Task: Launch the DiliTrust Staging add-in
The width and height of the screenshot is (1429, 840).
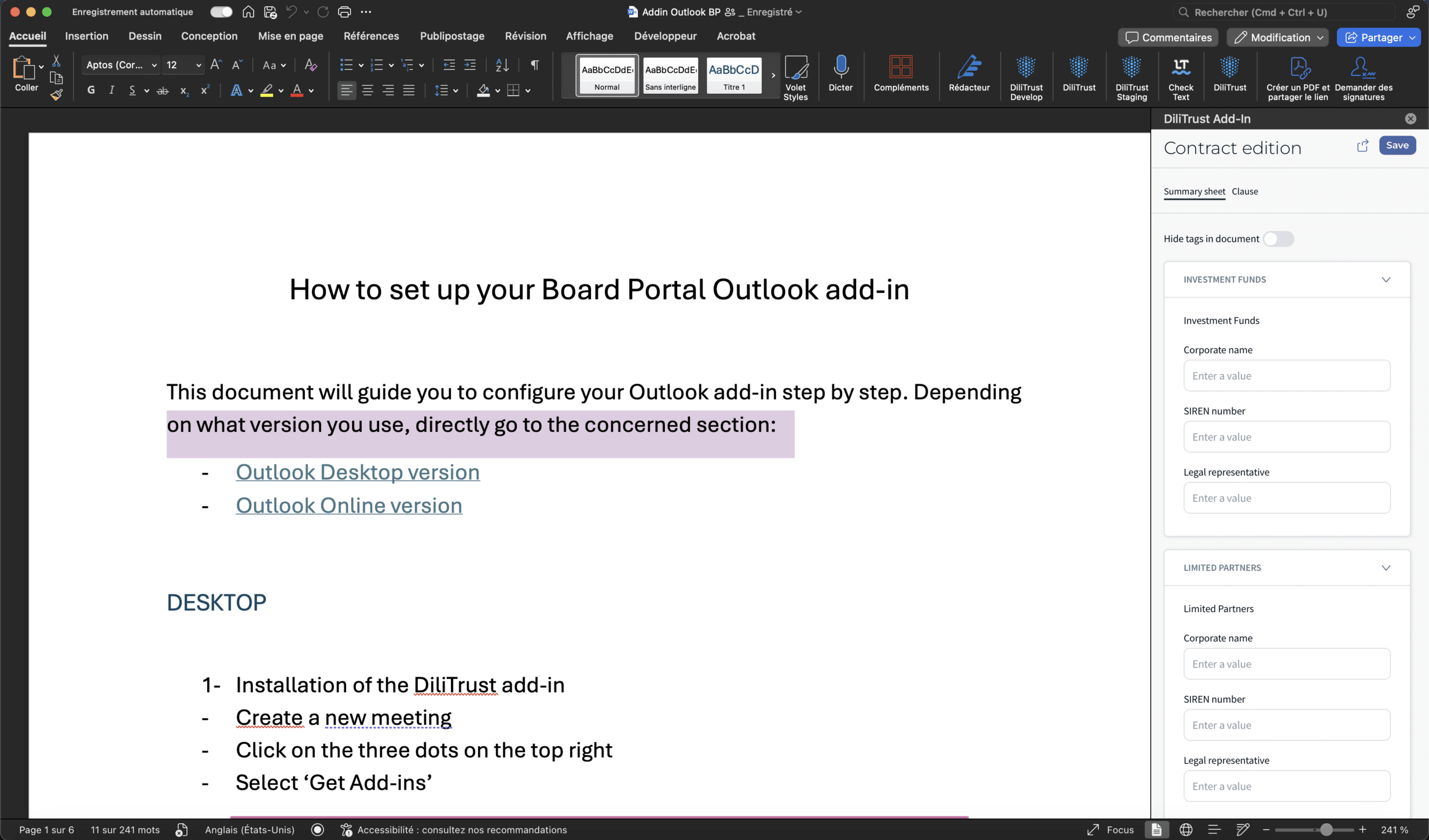Action: pos(1131,68)
